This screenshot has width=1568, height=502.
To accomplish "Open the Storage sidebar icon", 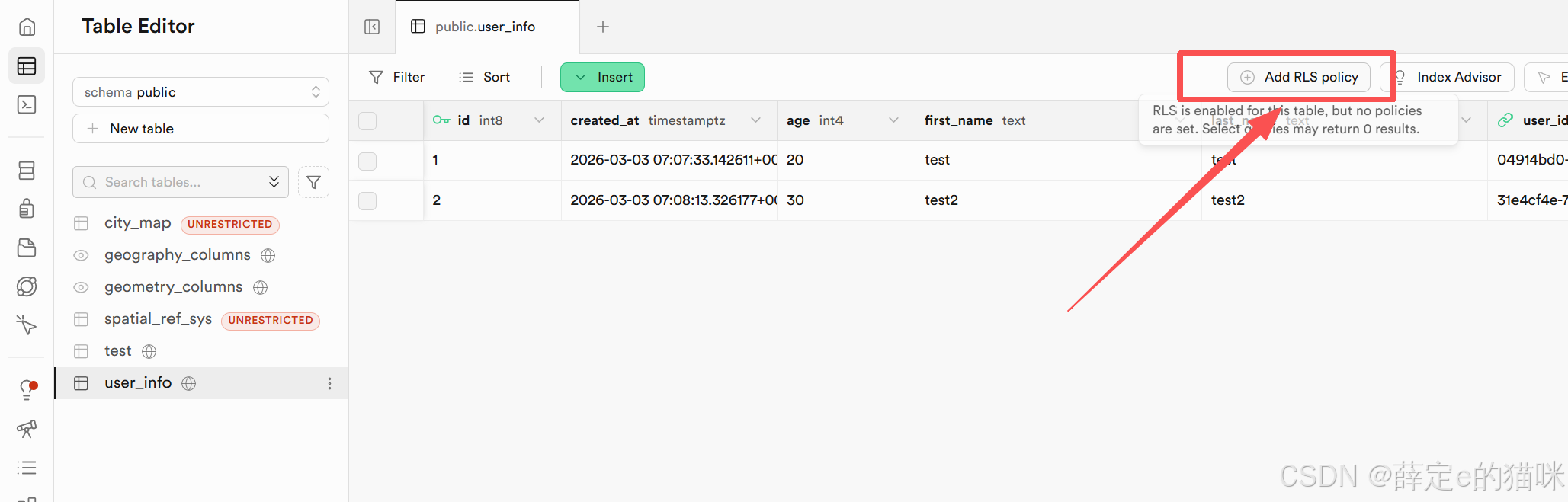I will (27, 248).
